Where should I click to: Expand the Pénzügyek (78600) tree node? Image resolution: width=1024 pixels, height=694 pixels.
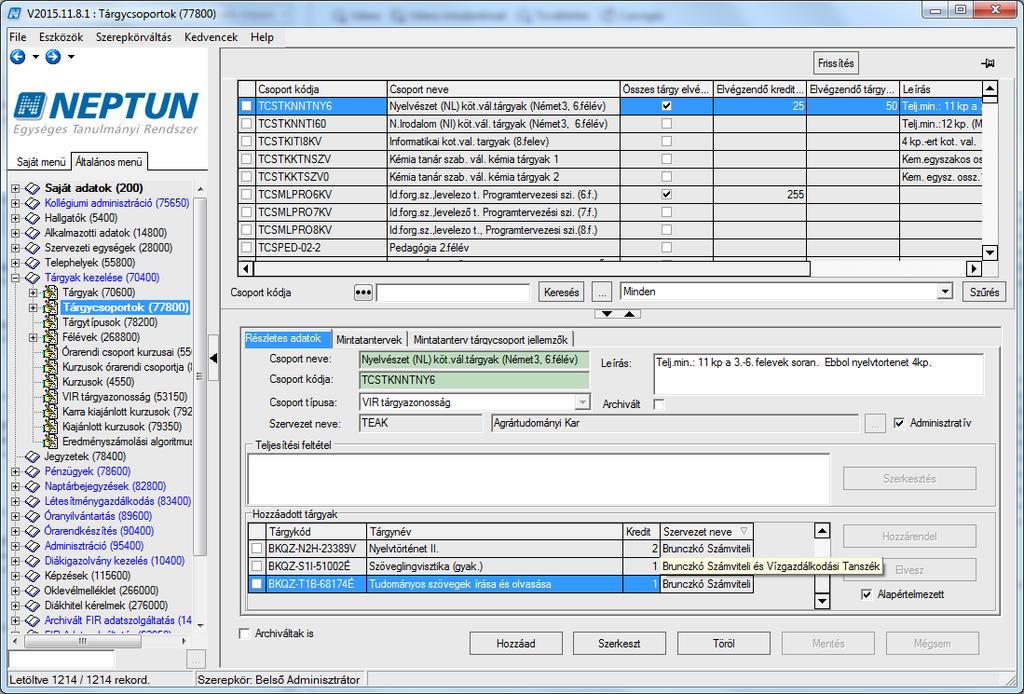point(15,471)
